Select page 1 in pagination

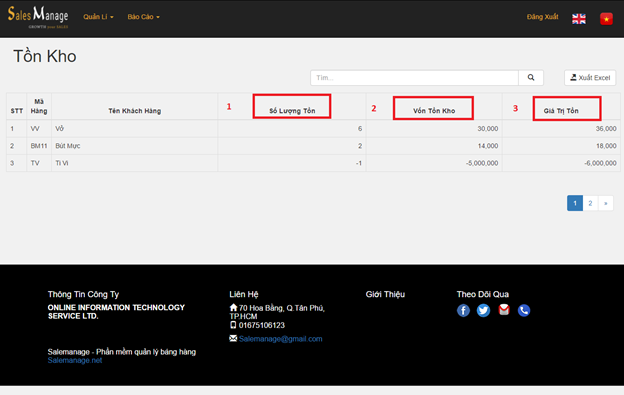click(x=575, y=203)
